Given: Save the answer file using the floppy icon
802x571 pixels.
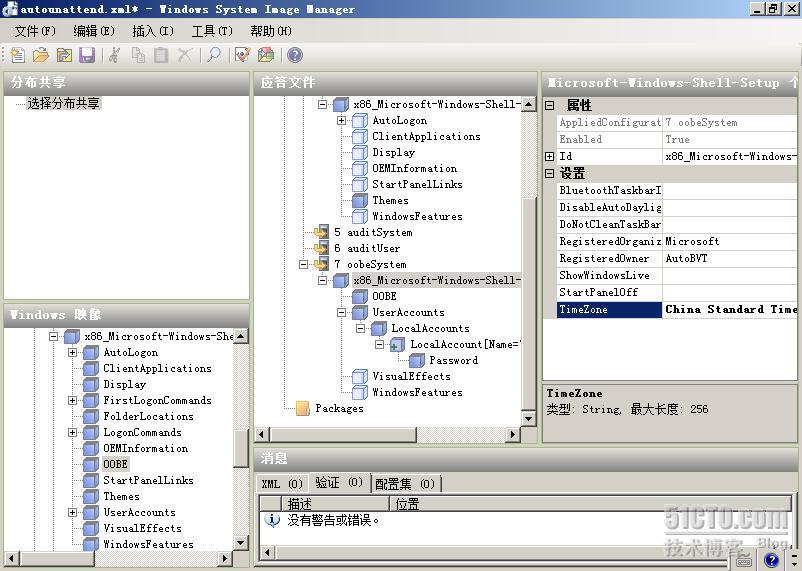Looking at the screenshot, I should click(x=87, y=55).
